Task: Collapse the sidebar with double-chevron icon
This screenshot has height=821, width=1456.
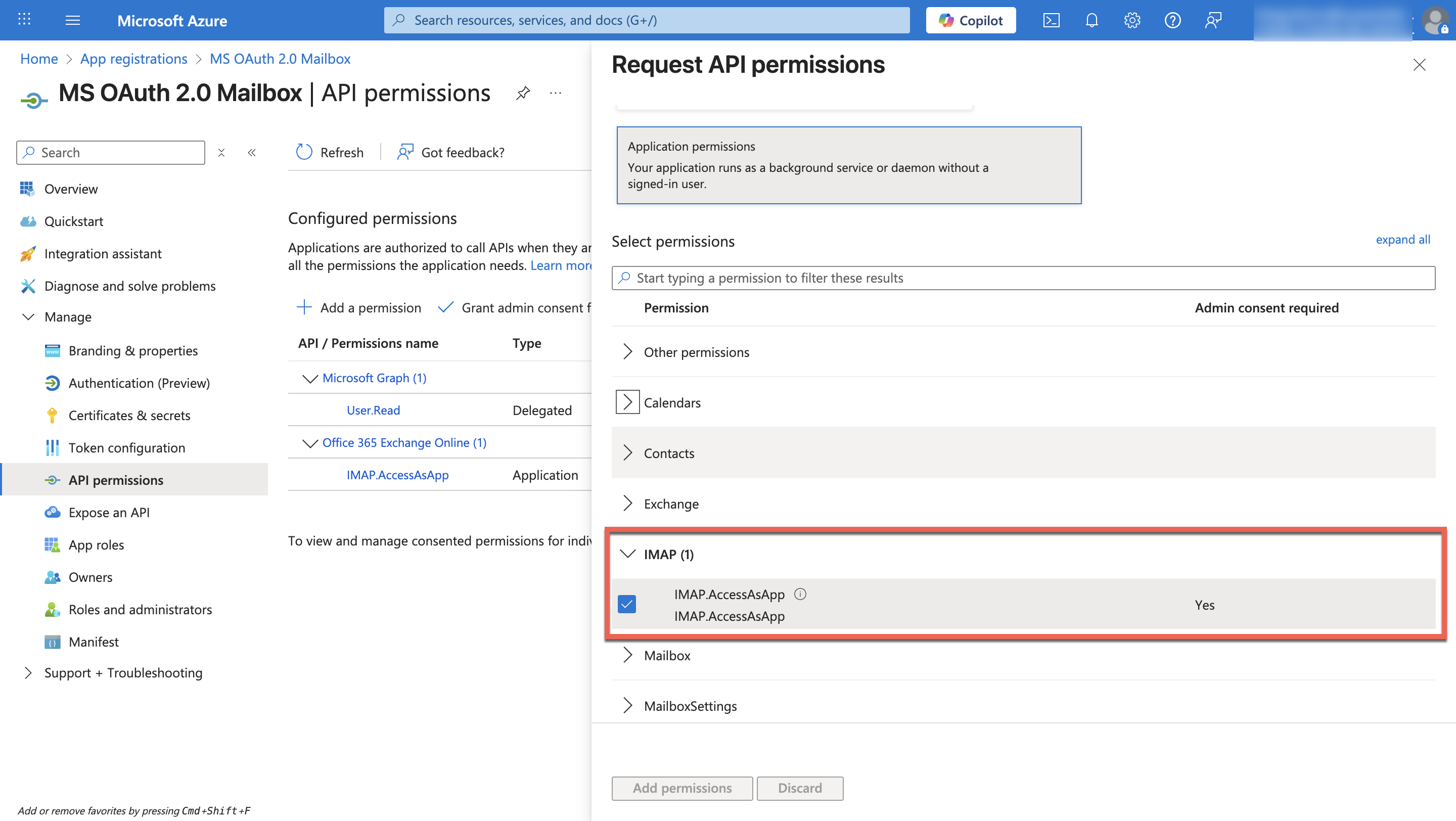Action: (x=252, y=153)
